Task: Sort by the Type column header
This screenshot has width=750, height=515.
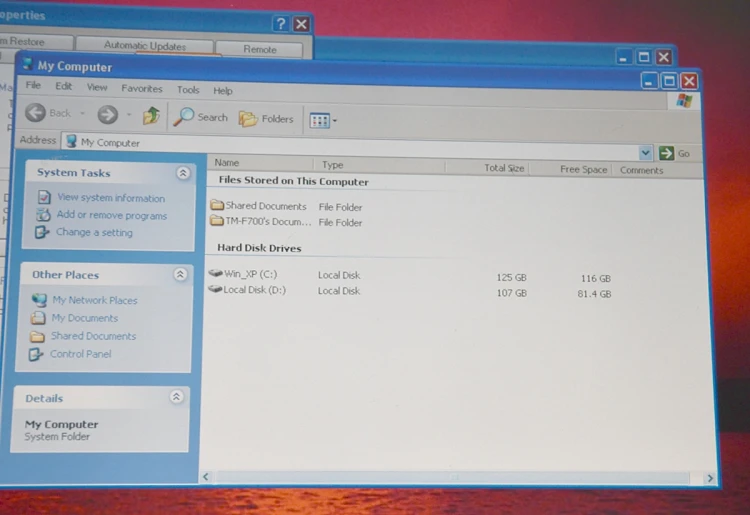Action: 380,165
